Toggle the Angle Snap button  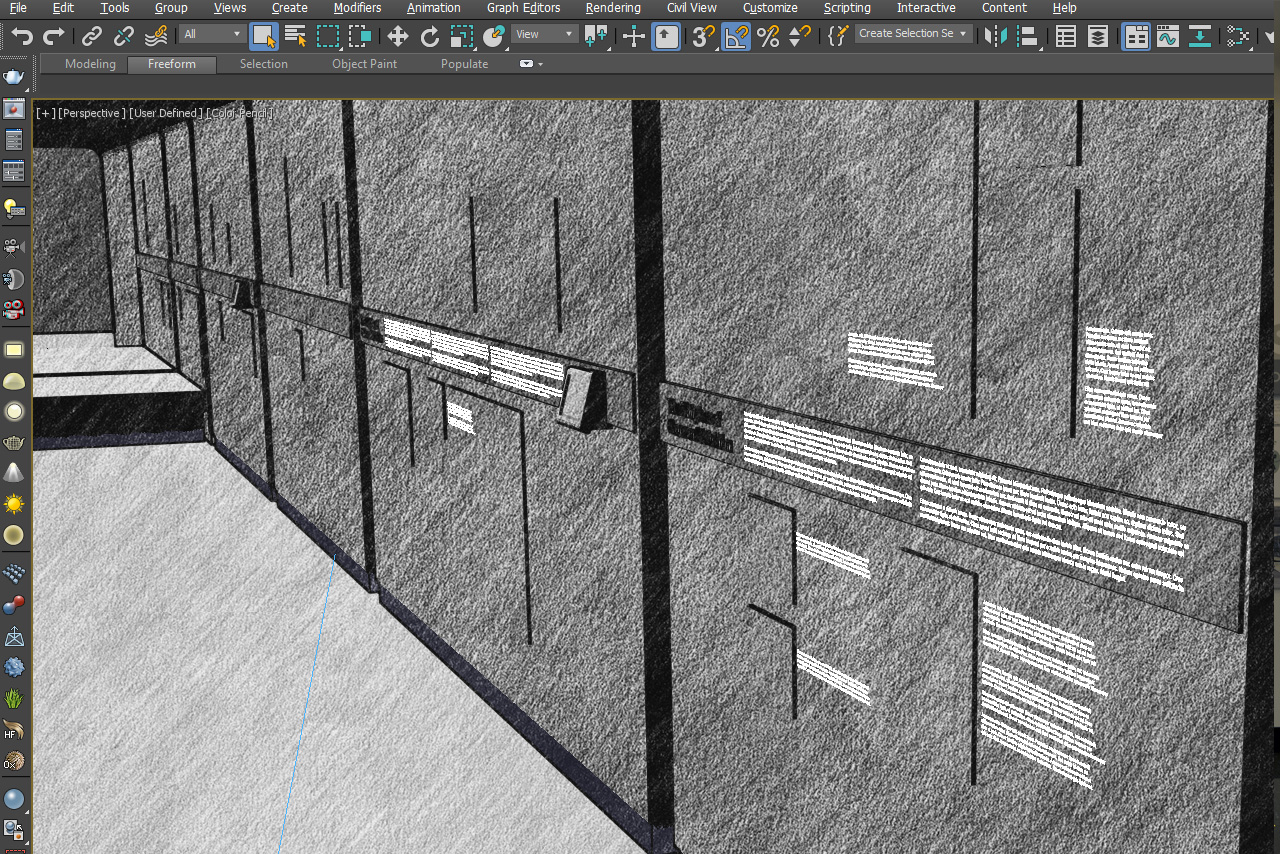[x=736, y=37]
